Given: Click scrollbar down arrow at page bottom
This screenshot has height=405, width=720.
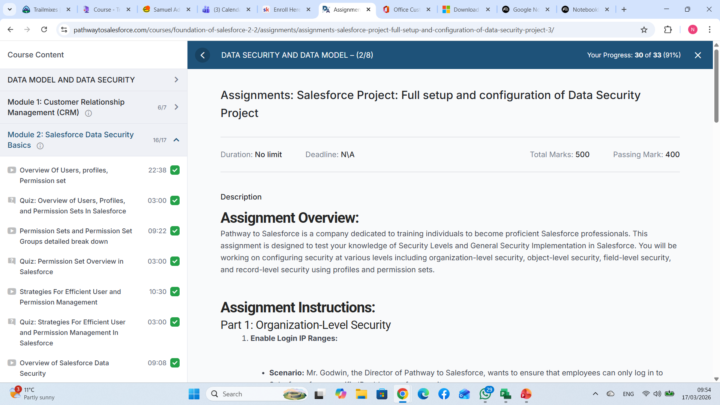Looking at the screenshot, I should point(716,379).
